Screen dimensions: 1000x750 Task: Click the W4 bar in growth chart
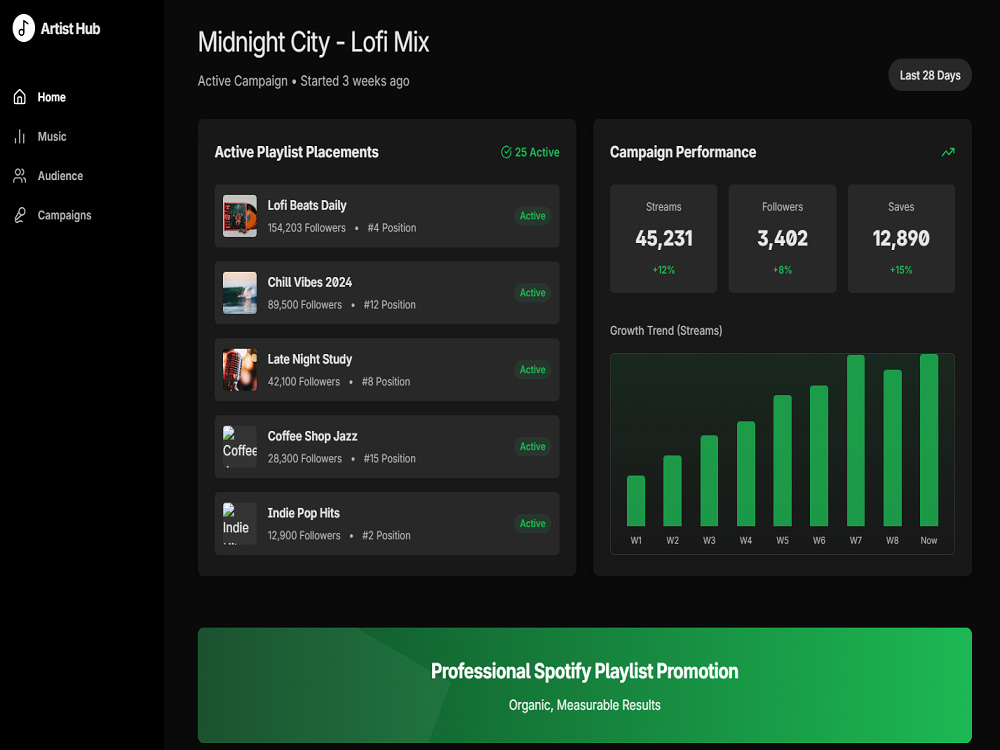746,474
